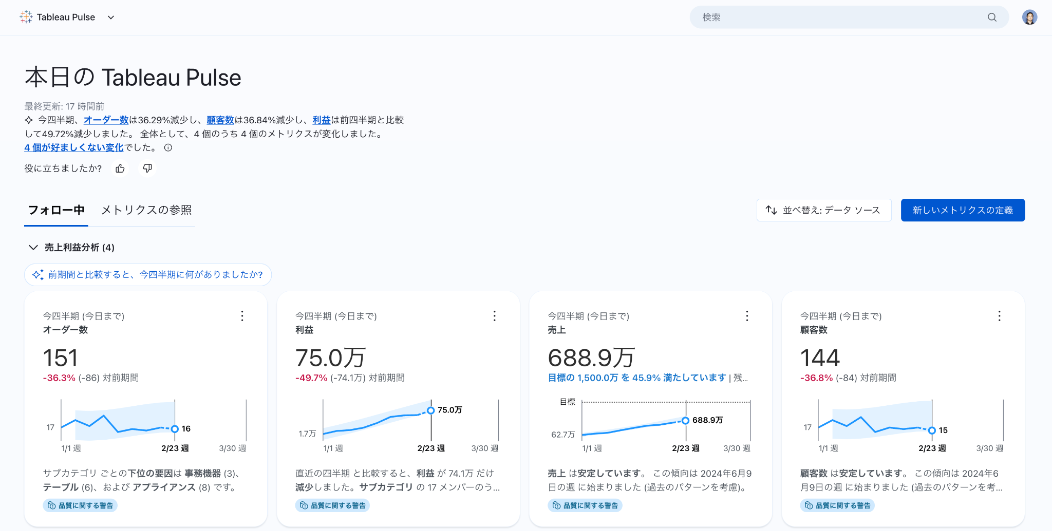
Task: Click the 688.9万 large value on 売上 card
Action: click(591, 357)
